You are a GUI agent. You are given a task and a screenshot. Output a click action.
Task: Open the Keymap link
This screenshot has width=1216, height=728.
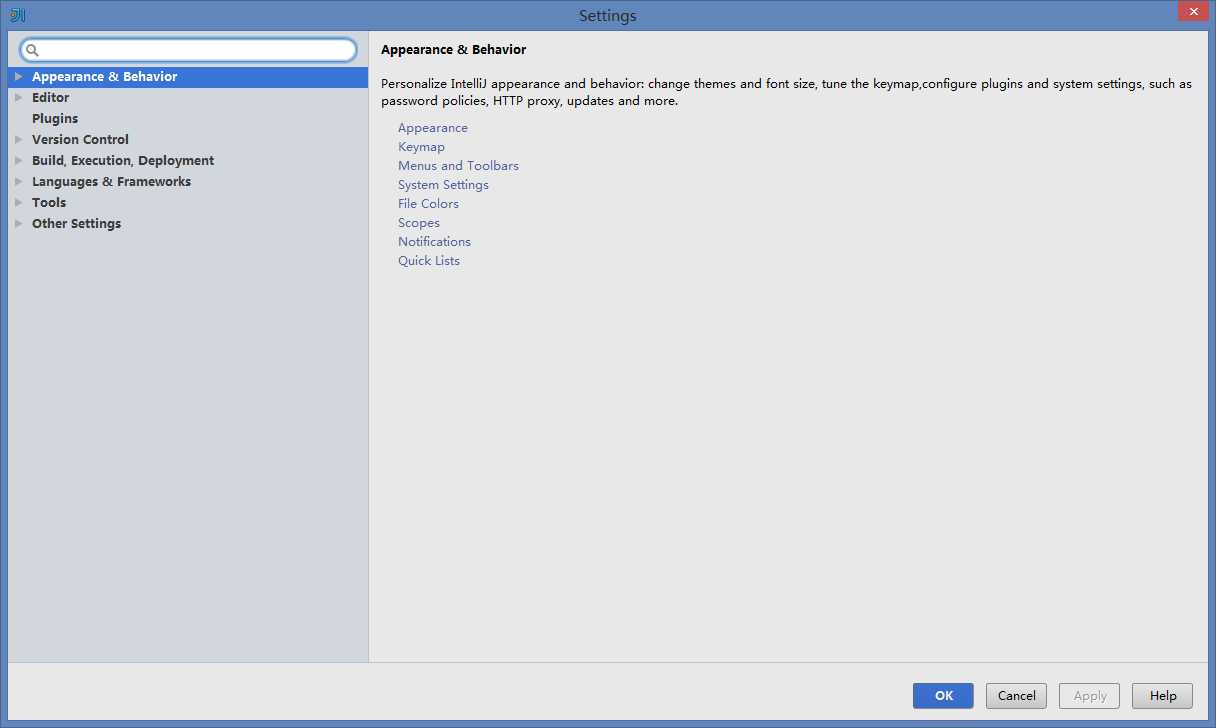[x=421, y=147]
